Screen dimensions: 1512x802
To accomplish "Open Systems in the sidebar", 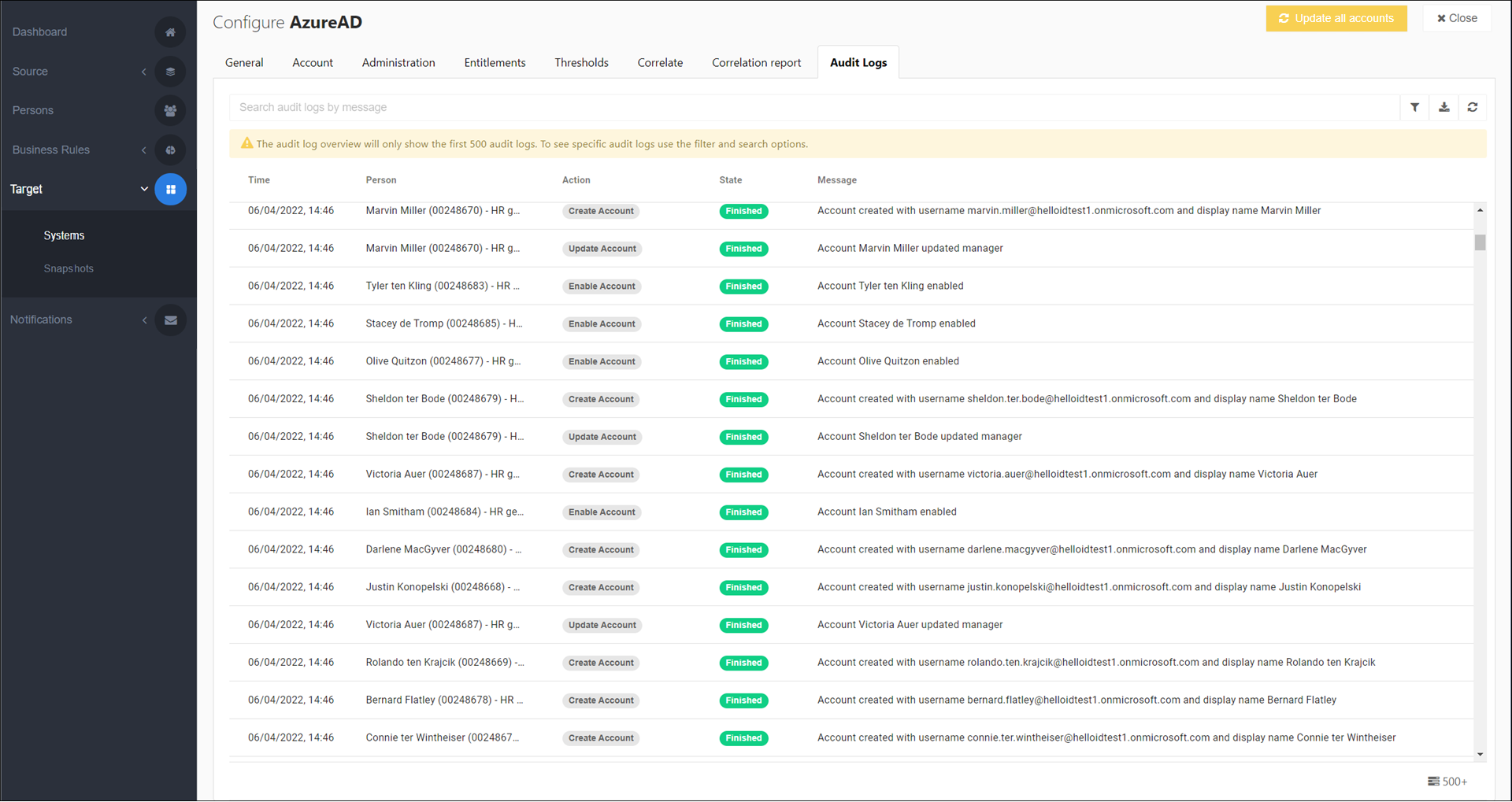I will (x=64, y=235).
